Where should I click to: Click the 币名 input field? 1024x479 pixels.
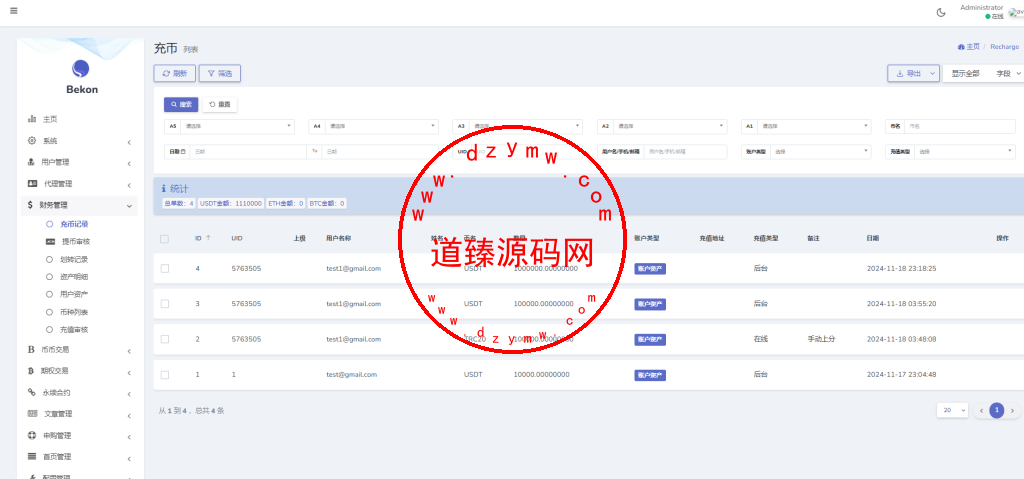(960, 126)
